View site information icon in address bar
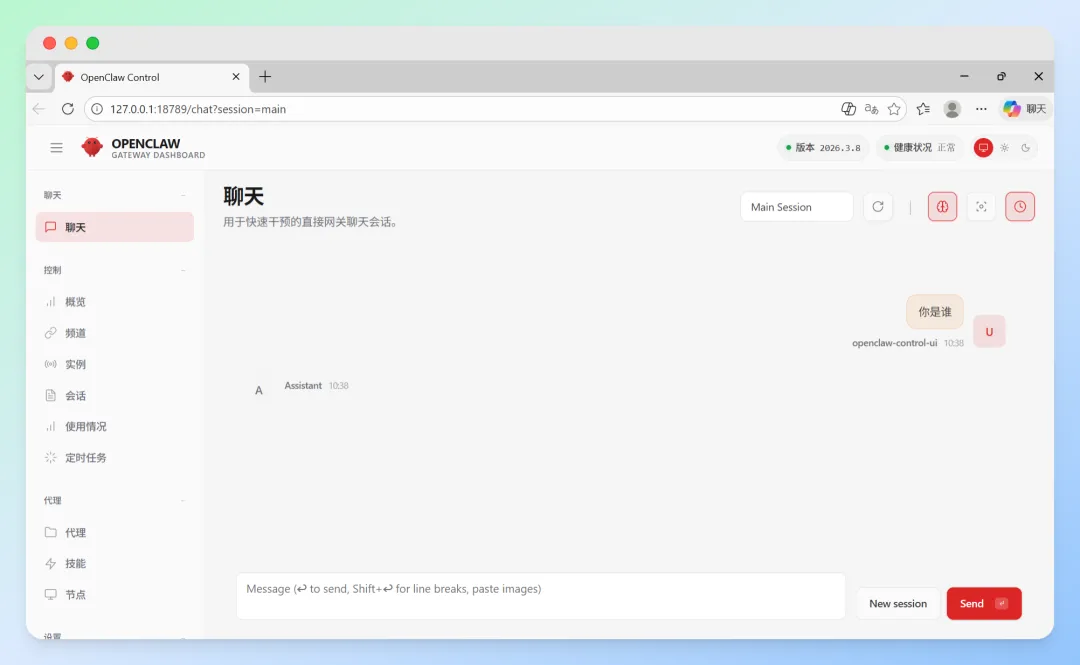 (x=97, y=109)
